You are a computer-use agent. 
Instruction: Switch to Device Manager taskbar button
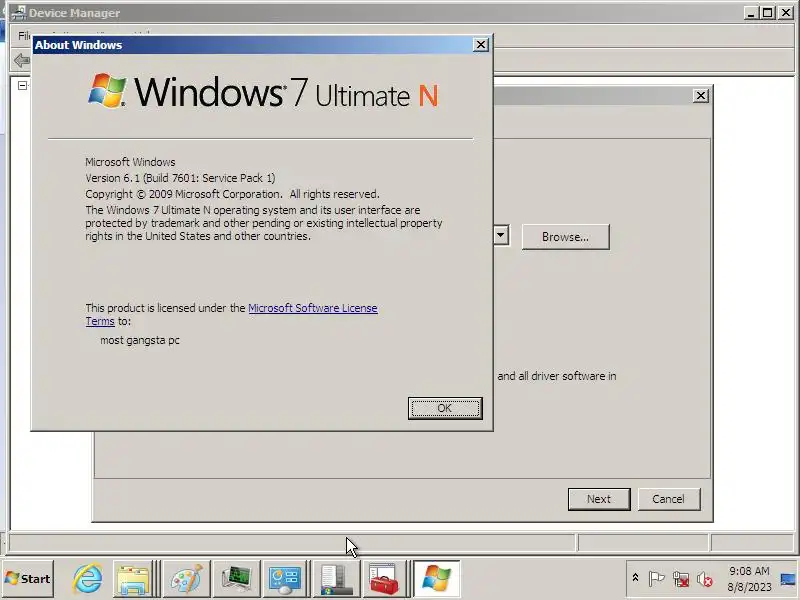click(336, 579)
